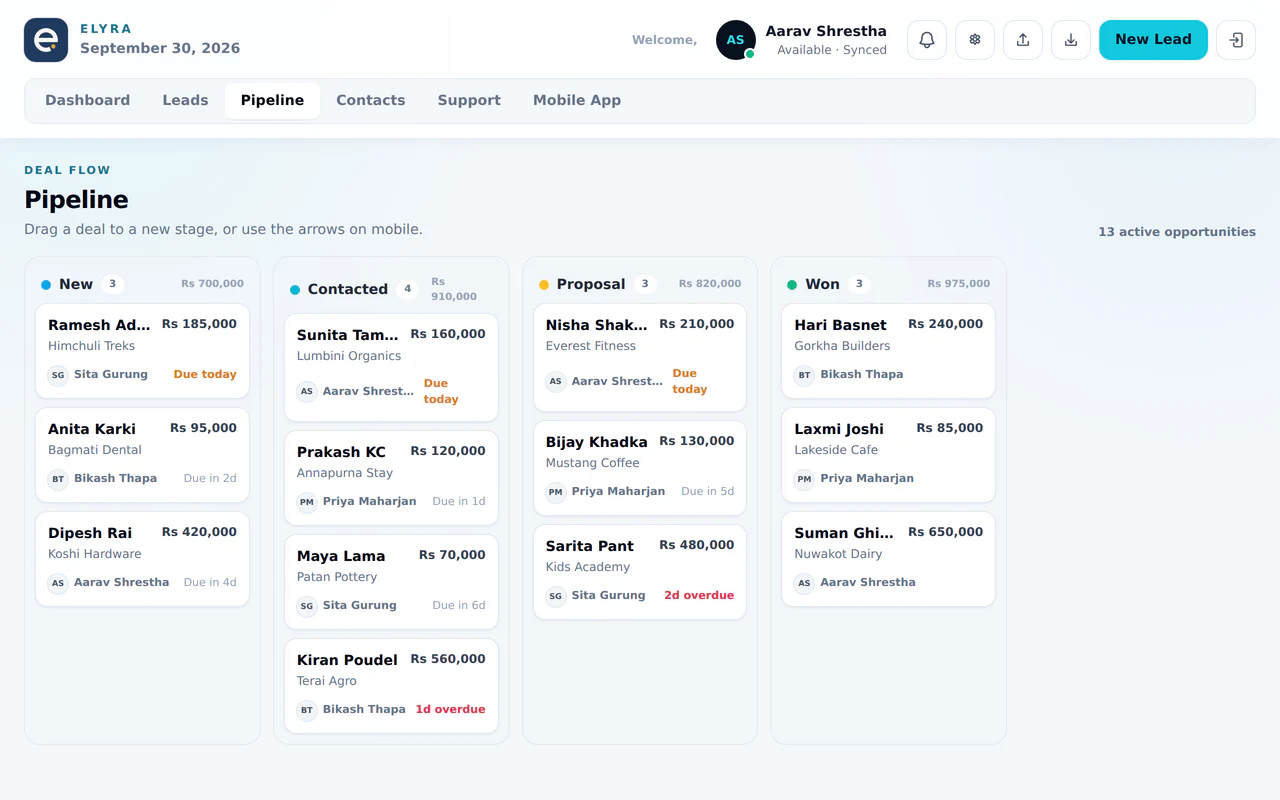Click BT avatar on Anita Karki card
The height and width of the screenshot is (800, 1280).
[x=58, y=479]
